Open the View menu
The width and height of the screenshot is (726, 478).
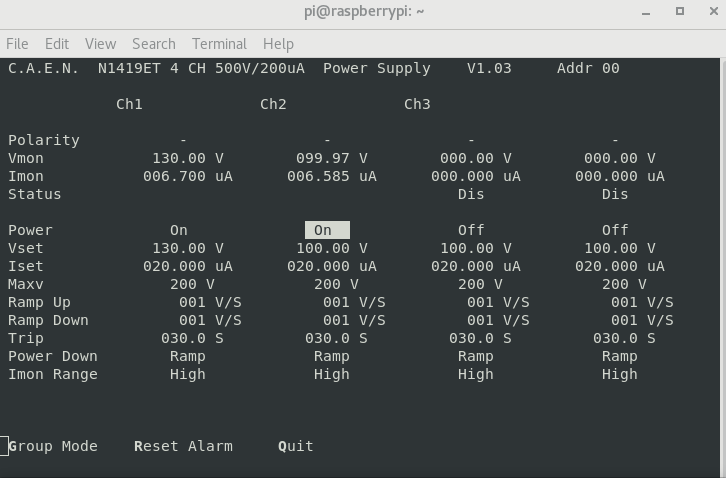point(100,44)
